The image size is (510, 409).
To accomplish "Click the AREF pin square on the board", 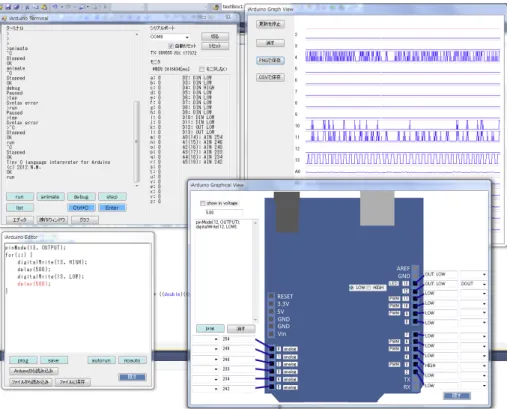I will point(415,268).
